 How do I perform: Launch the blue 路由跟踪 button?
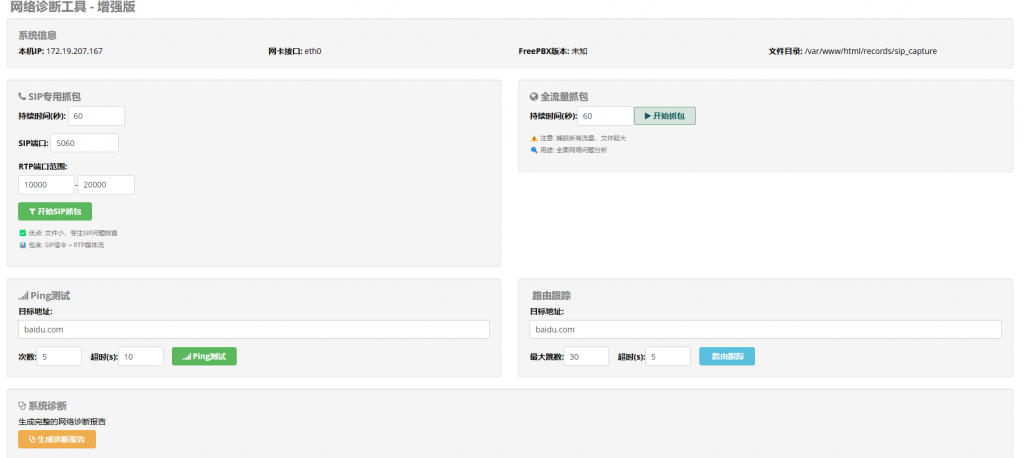point(726,356)
